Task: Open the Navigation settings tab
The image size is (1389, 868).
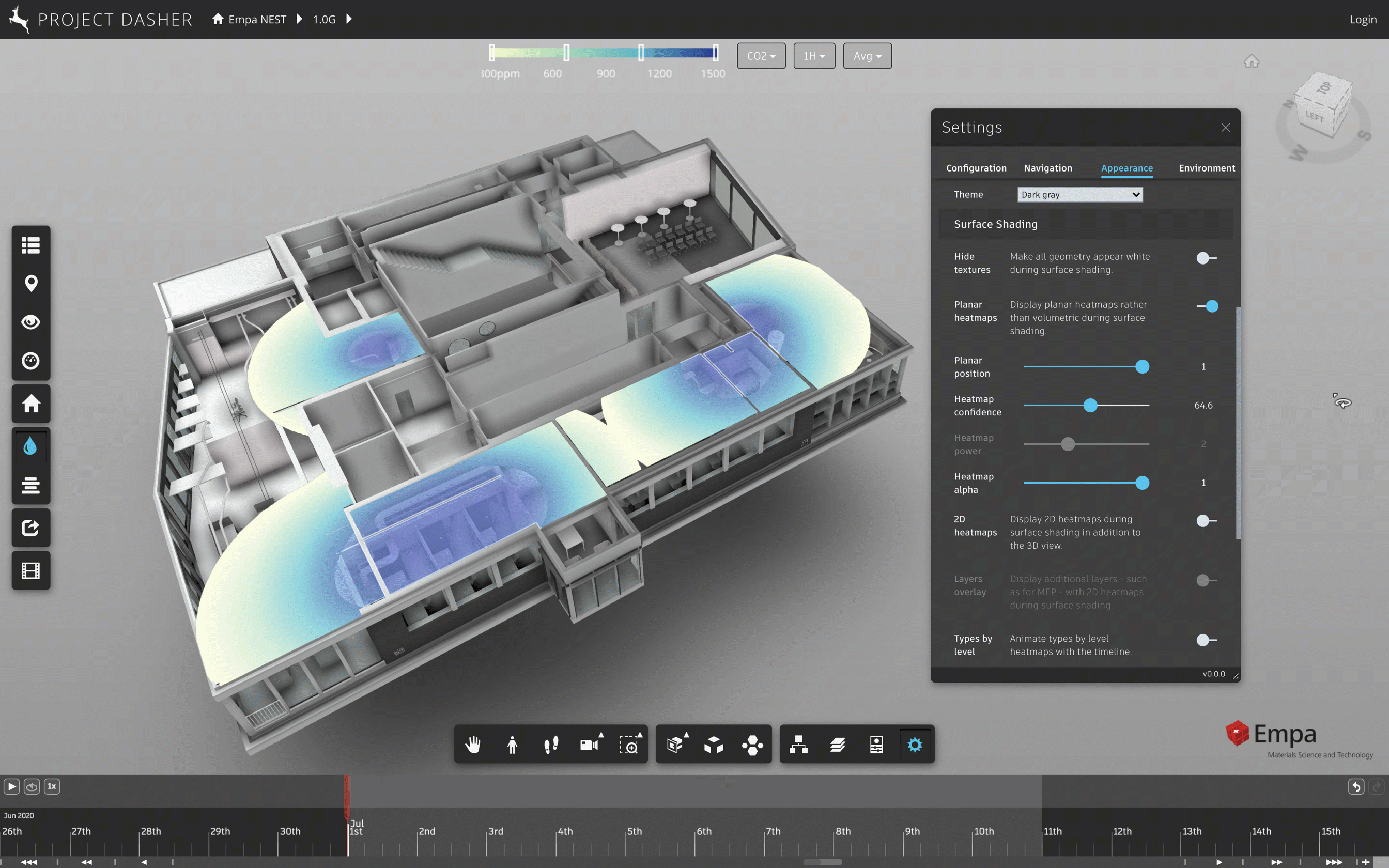Action: coord(1047,168)
